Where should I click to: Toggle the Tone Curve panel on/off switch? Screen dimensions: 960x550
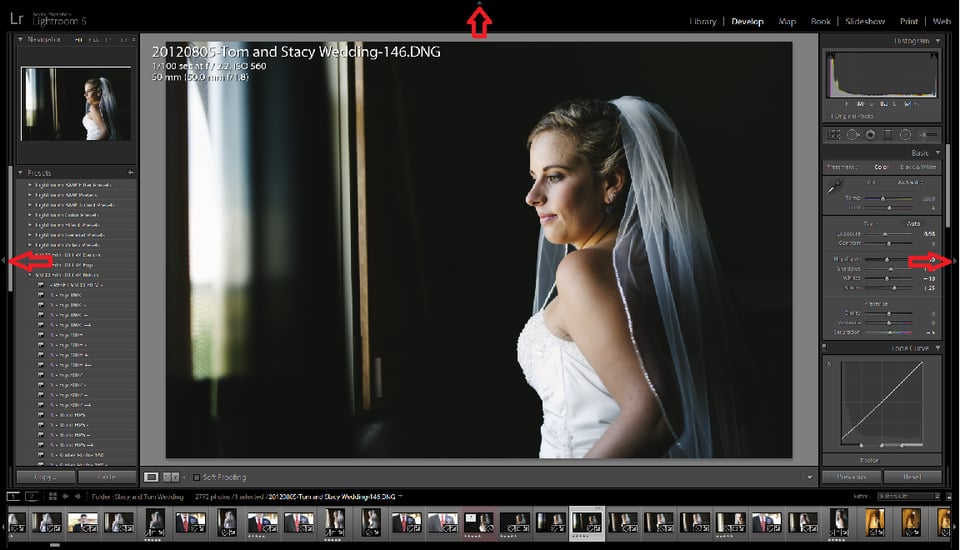click(x=825, y=347)
